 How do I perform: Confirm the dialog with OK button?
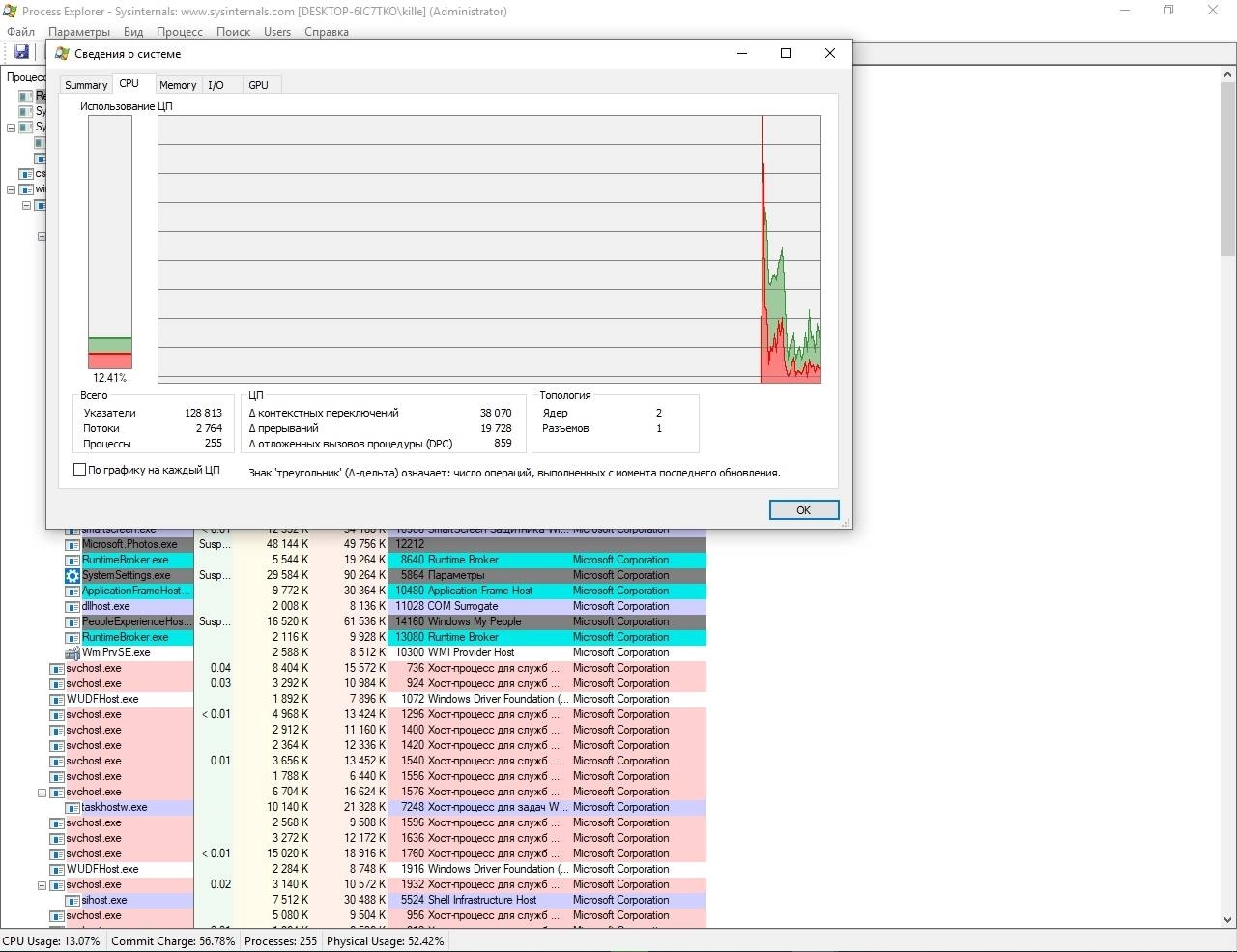click(804, 510)
